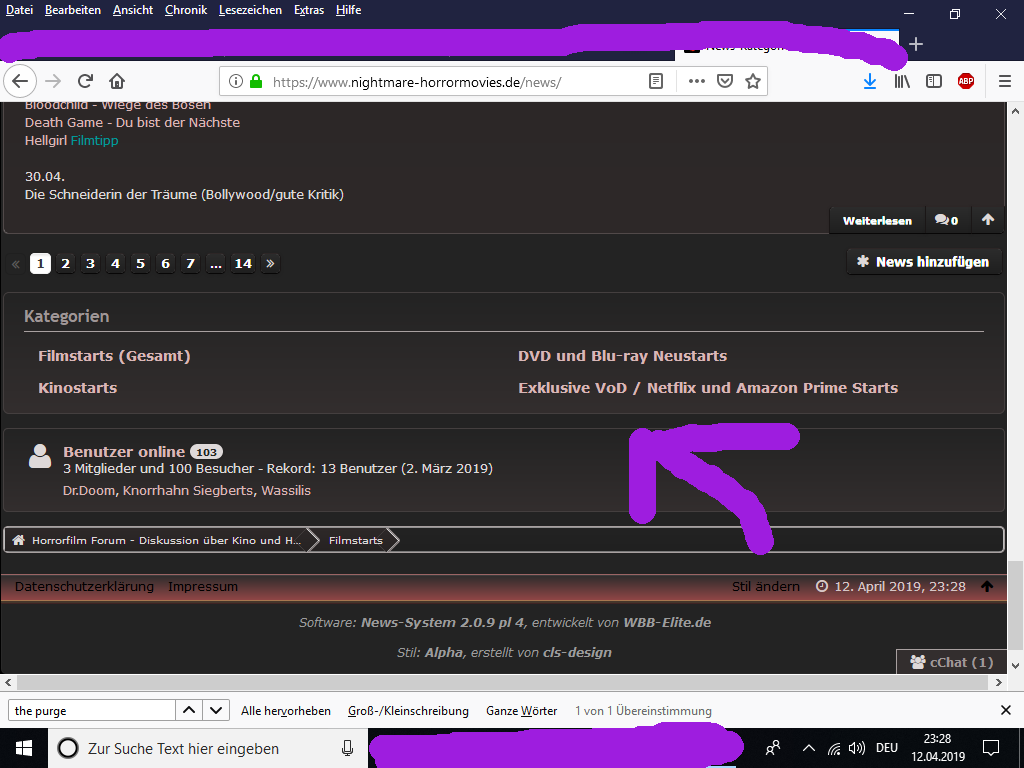1024x768 pixels.
Task: Go to page 14 of news
Action: point(243,264)
